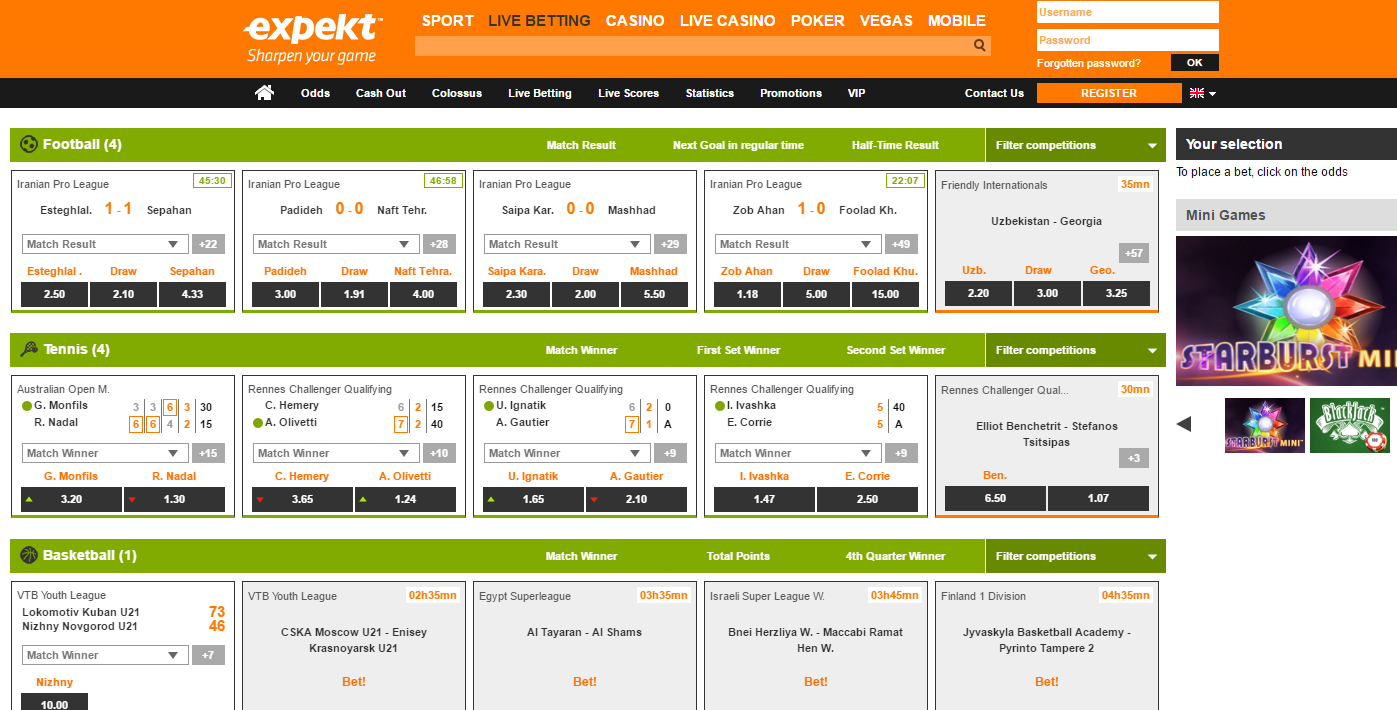The height and width of the screenshot is (710, 1397).
Task: Open VIP in navigation bar
Action: point(856,93)
